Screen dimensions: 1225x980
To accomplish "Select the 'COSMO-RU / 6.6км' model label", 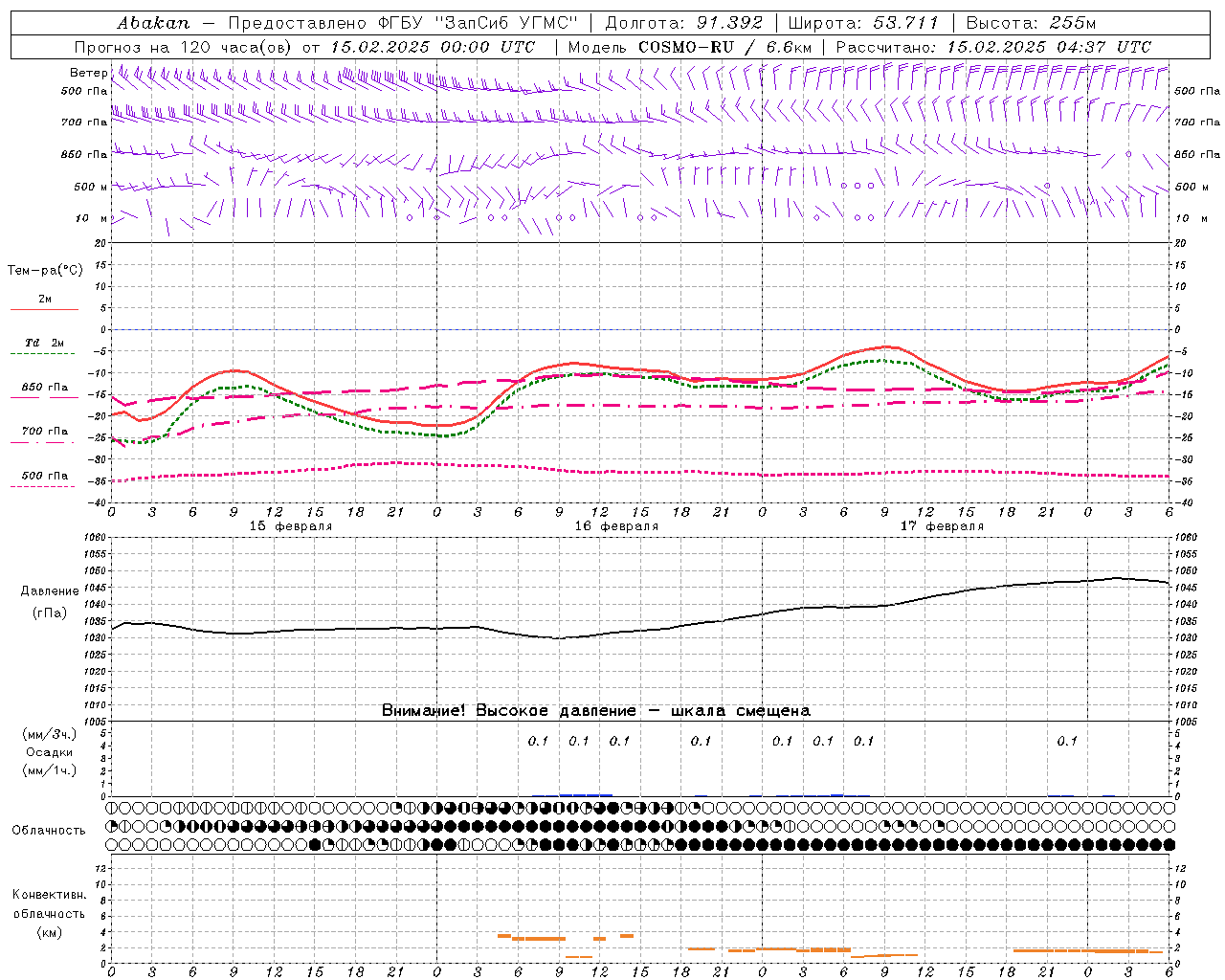I will [724, 47].
